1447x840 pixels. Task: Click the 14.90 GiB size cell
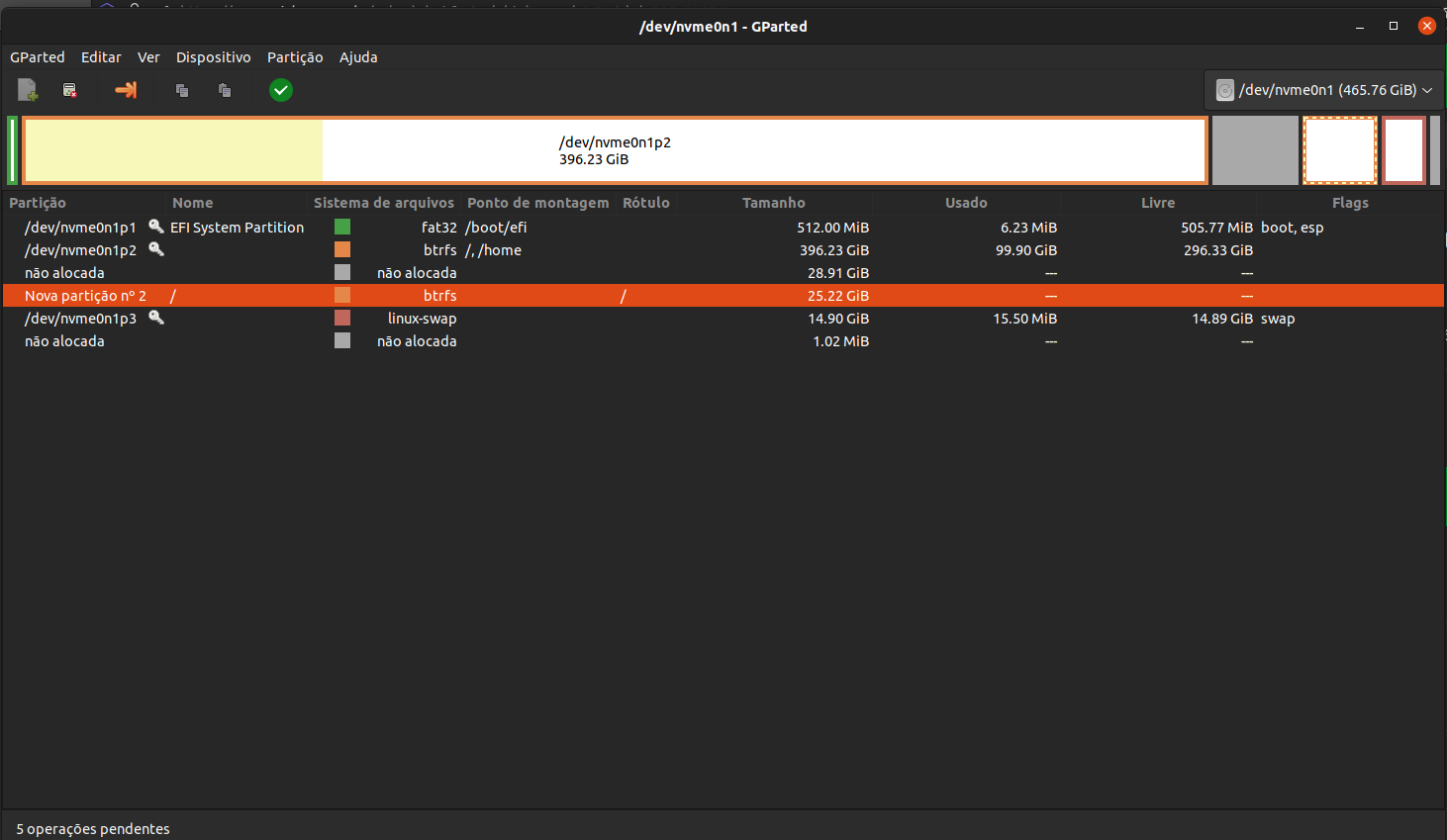coord(838,318)
